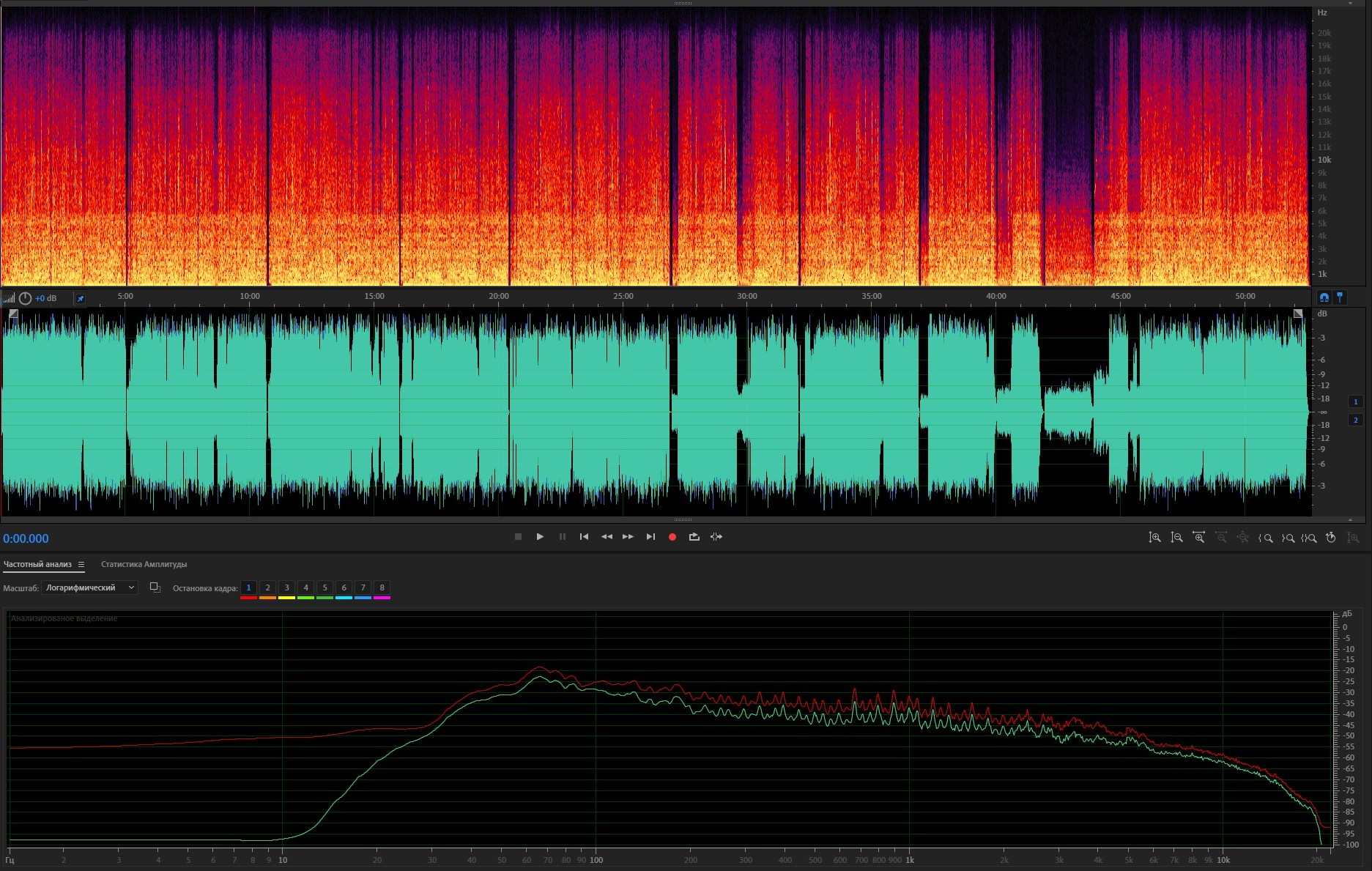Click the Skip Selection transport icon

(716, 537)
